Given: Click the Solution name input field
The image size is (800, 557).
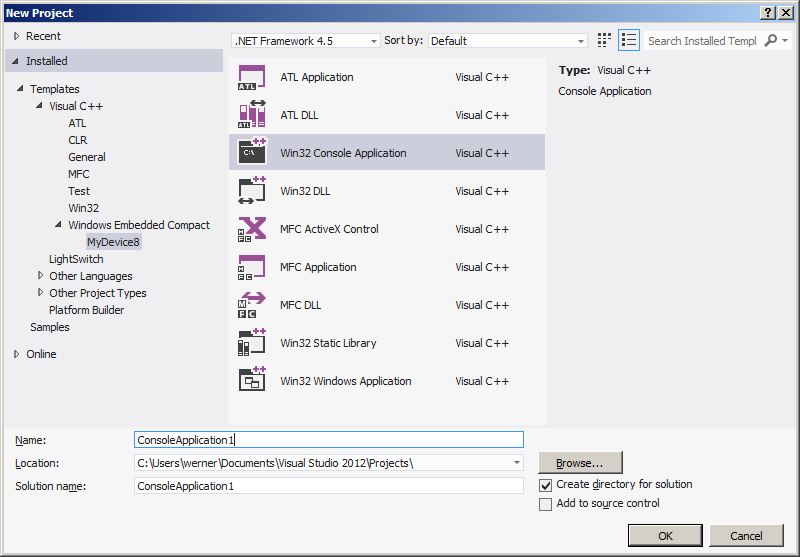Looking at the screenshot, I should pos(329,486).
